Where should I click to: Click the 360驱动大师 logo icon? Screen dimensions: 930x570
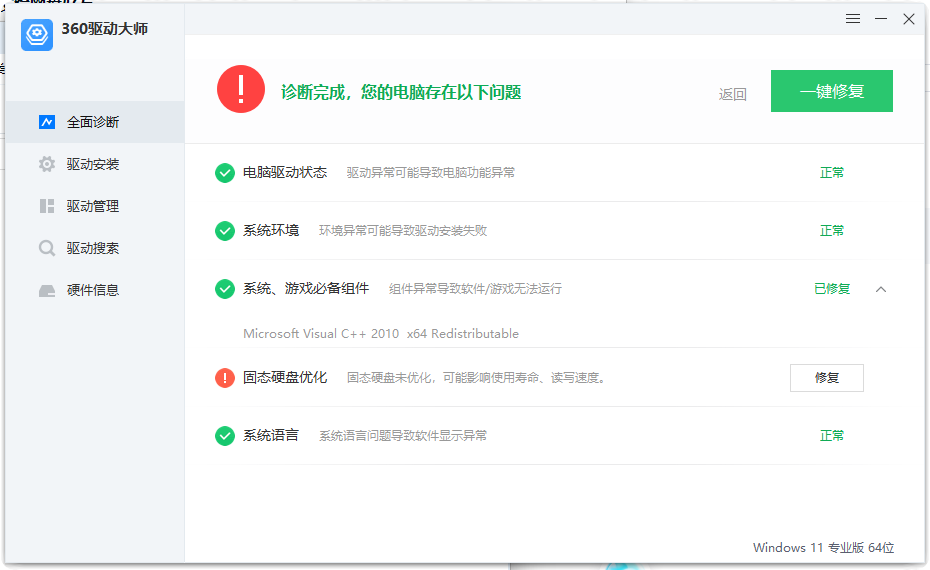[37, 34]
